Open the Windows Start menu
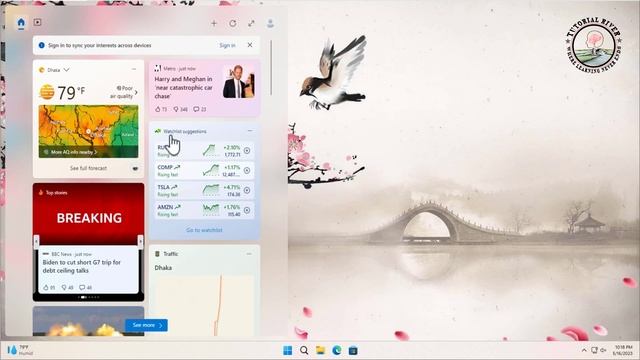The image size is (640, 360). coord(288,350)
